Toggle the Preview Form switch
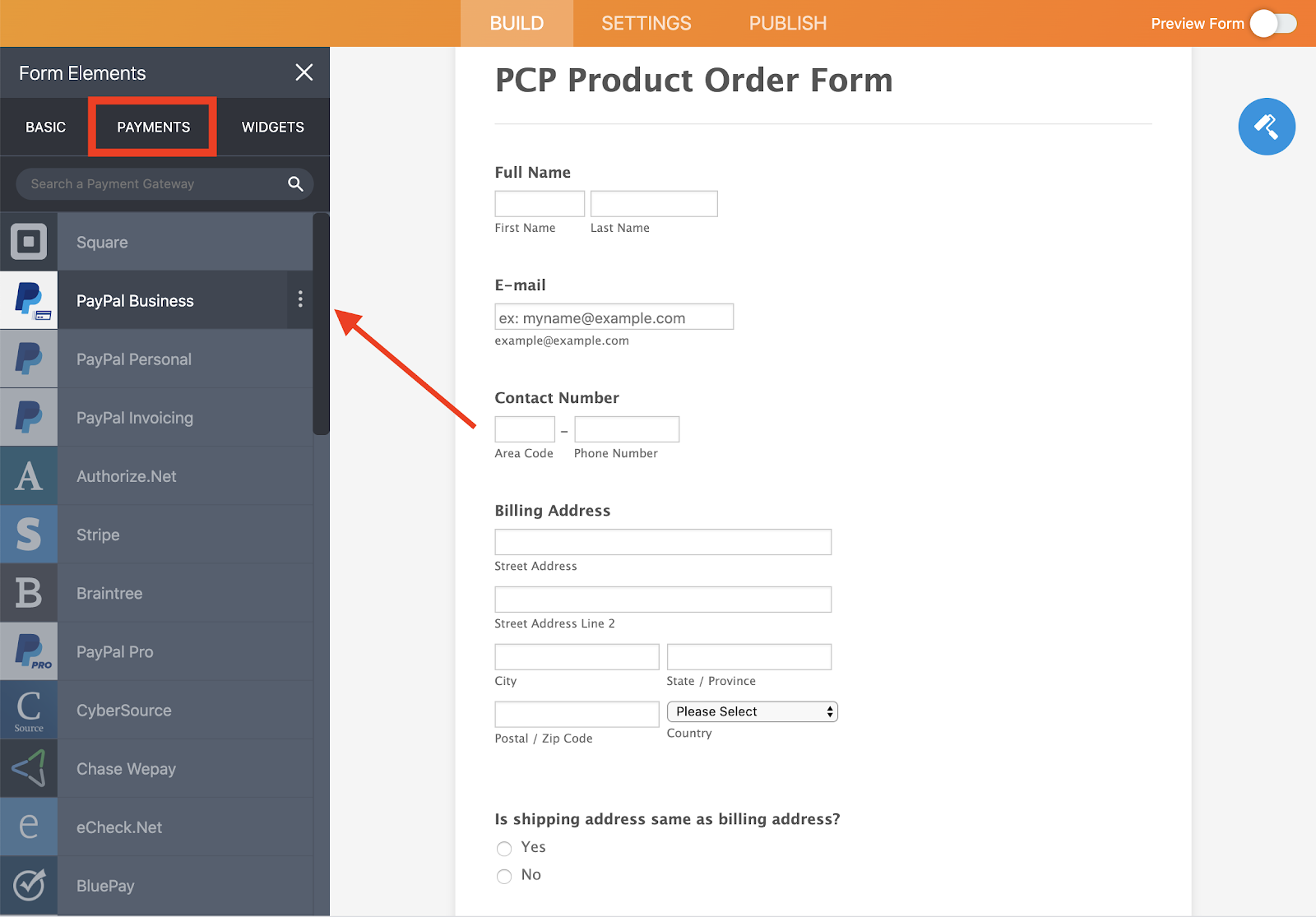This screenshot has height=917, width=1316. click(1272, 24)
